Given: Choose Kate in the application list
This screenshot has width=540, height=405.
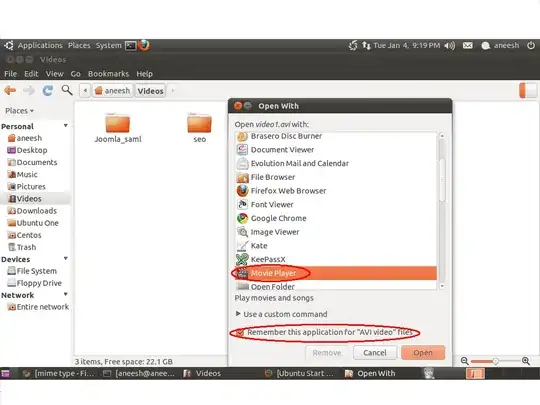Looking at the screenshot, I should [x=336, y=246].
